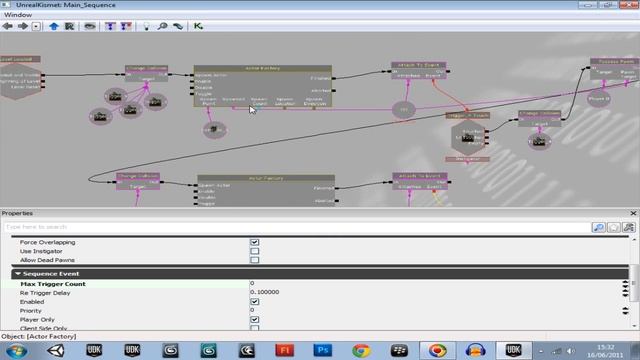Open the Unity icon on taskbar

tap(56, 351)
